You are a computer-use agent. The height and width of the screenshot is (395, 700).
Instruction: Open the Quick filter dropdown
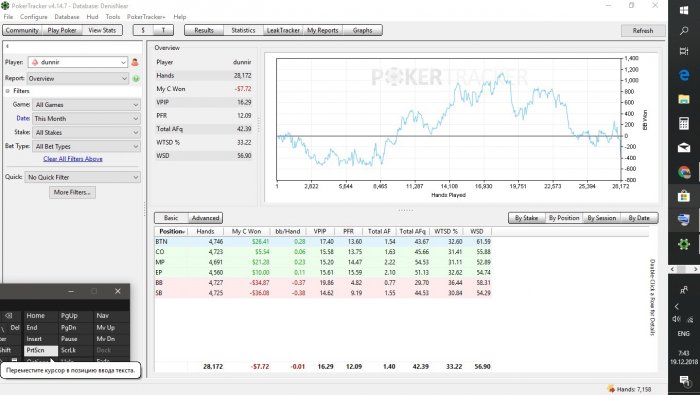83,177
